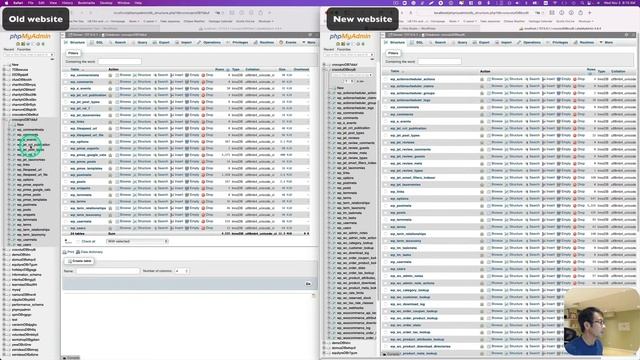
Task: Click Containing the word field, old-website window
Action: 120,61
